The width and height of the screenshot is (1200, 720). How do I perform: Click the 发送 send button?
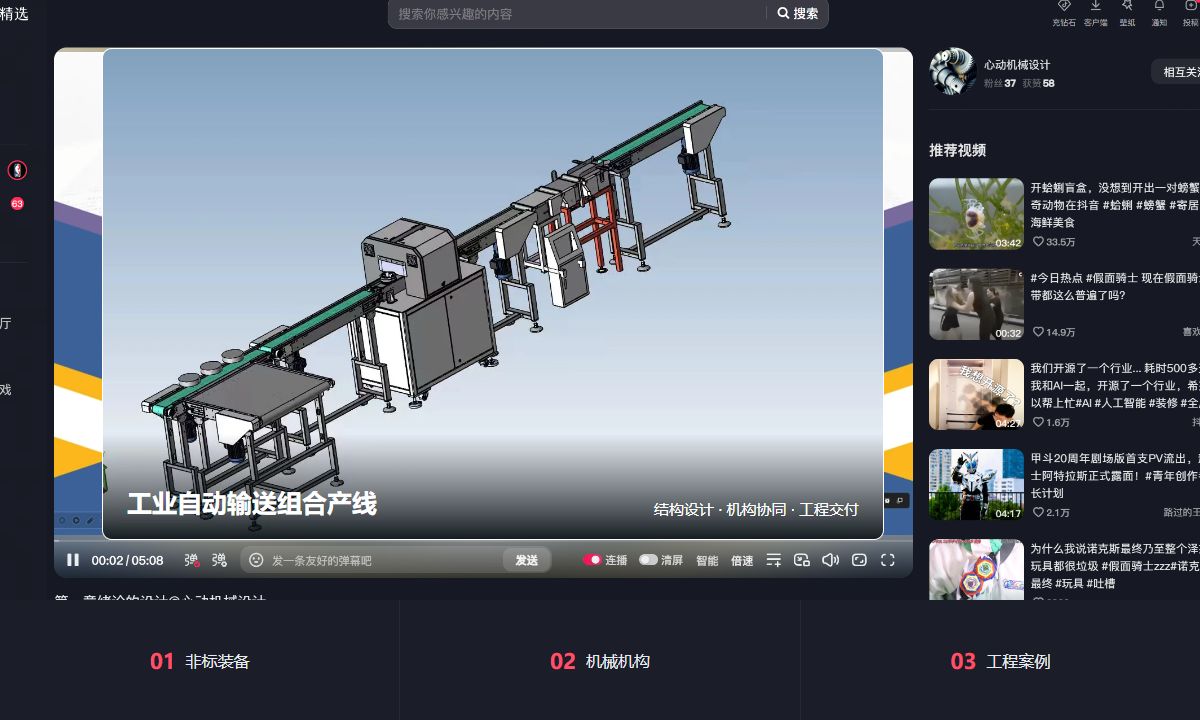pyautogui.click(x=527, y=560)
